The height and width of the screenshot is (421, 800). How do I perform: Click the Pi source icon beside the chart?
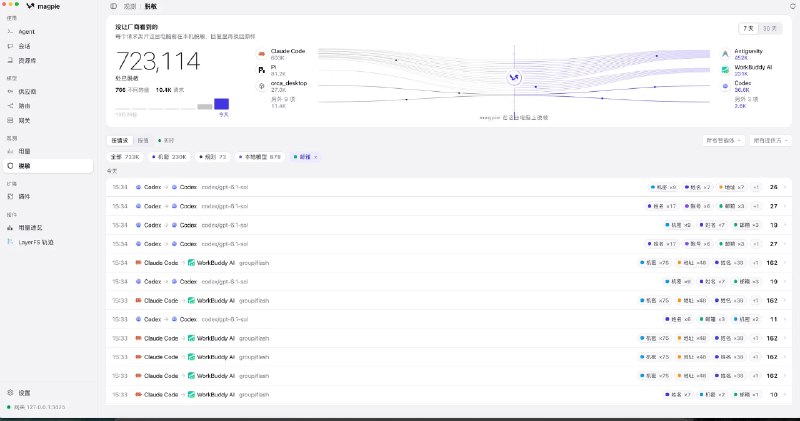tap(262, 70)
